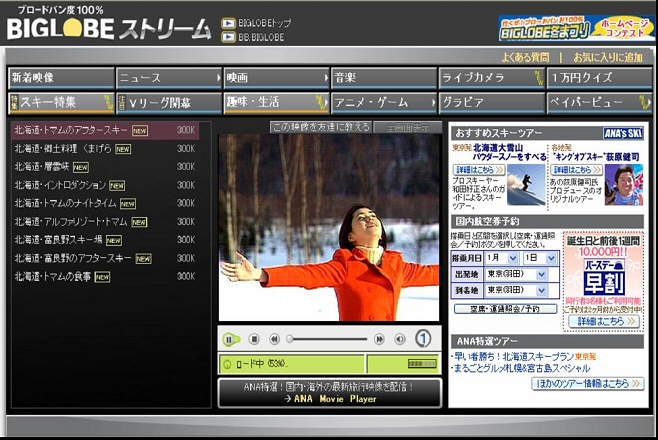Viewport: 658px width, 440px height.
Task: Click the 全画面表示 button
Action: tap(407, 128)
